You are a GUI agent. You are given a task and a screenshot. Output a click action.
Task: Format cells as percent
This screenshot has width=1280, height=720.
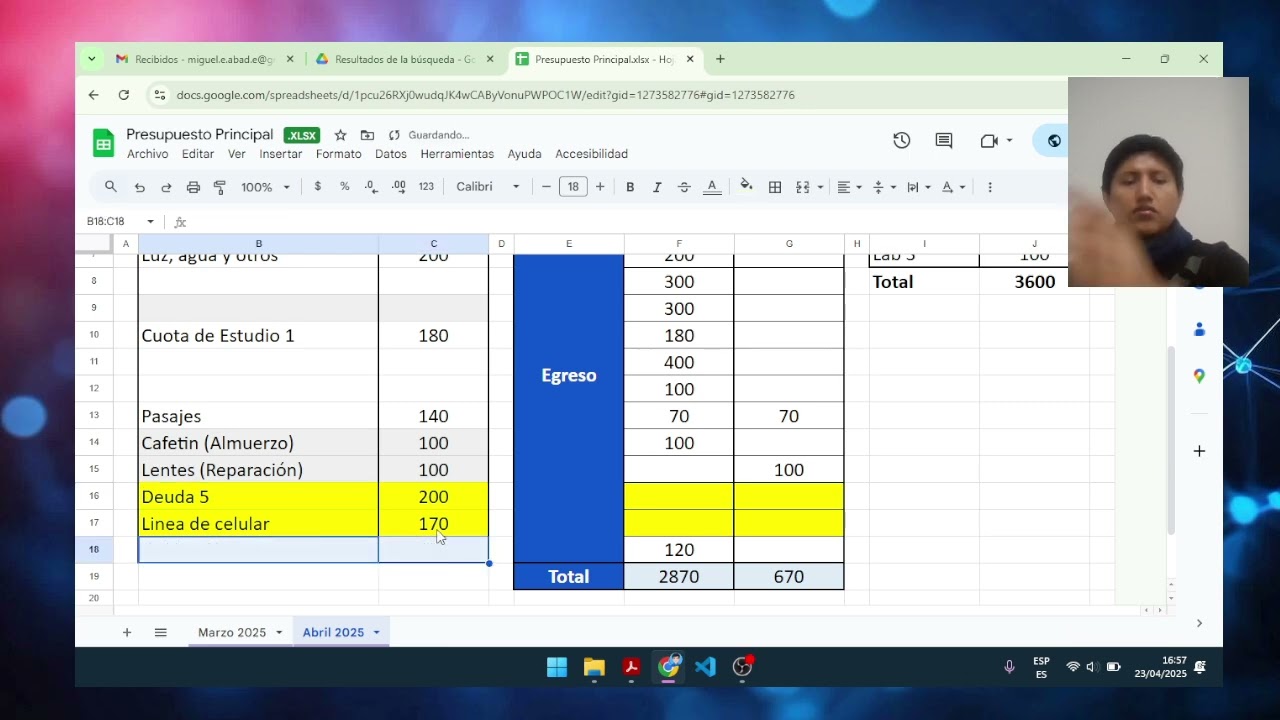(x=345, y=187)
